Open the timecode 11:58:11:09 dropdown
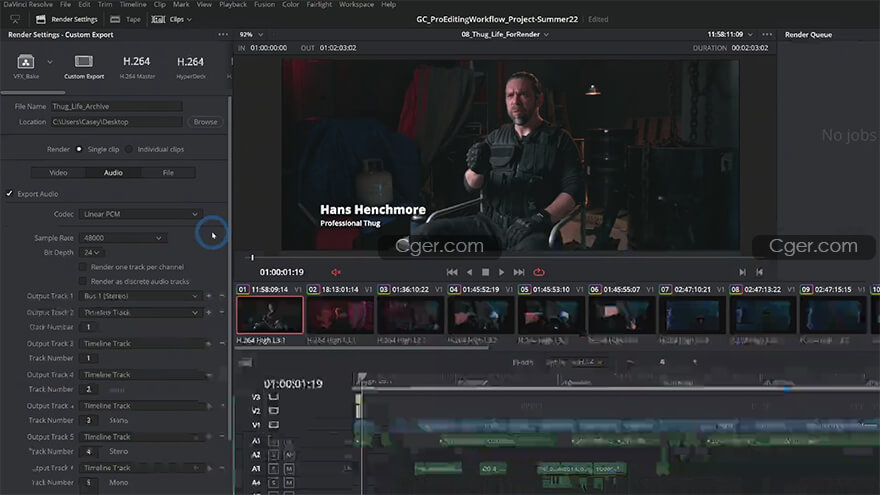The width and height of the screenshot is (880, 495). (x=730, y=34)
